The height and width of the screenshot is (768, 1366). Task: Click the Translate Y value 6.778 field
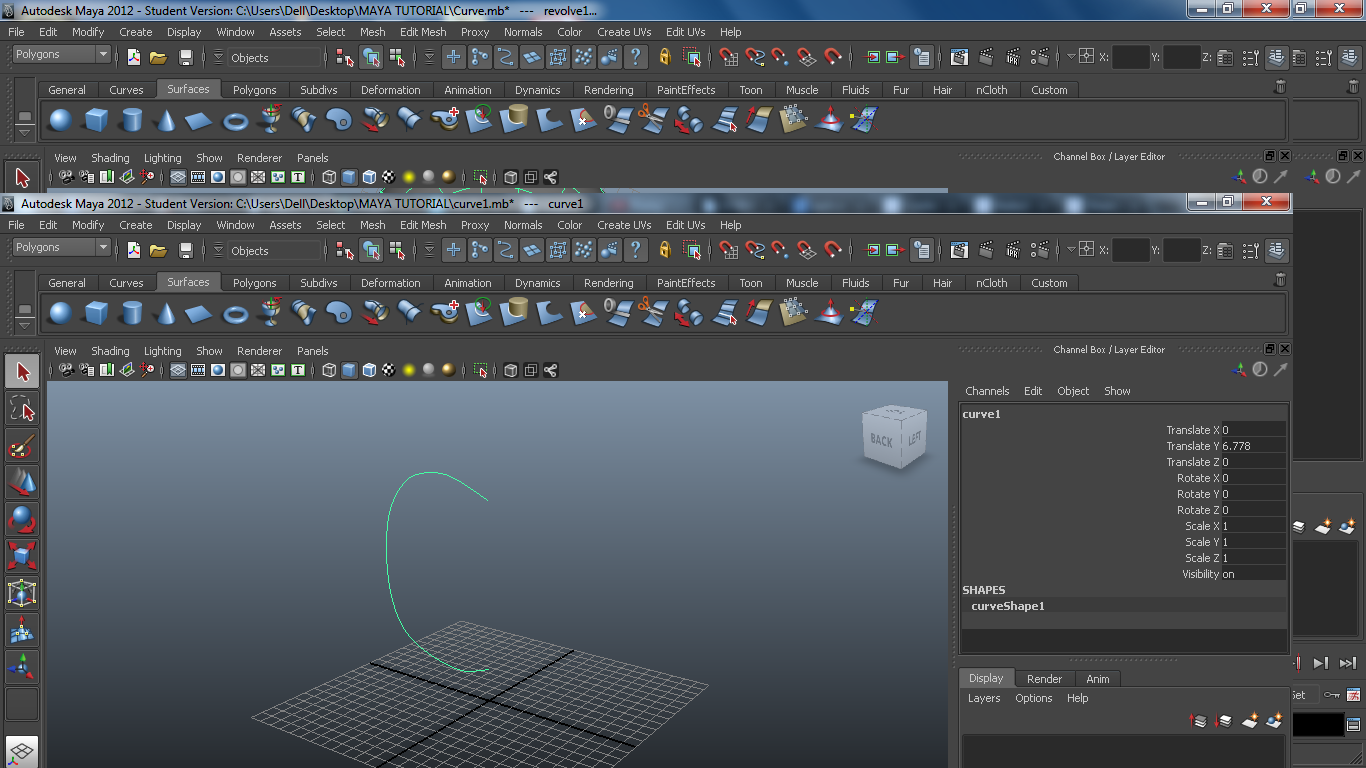[1253, 446]
